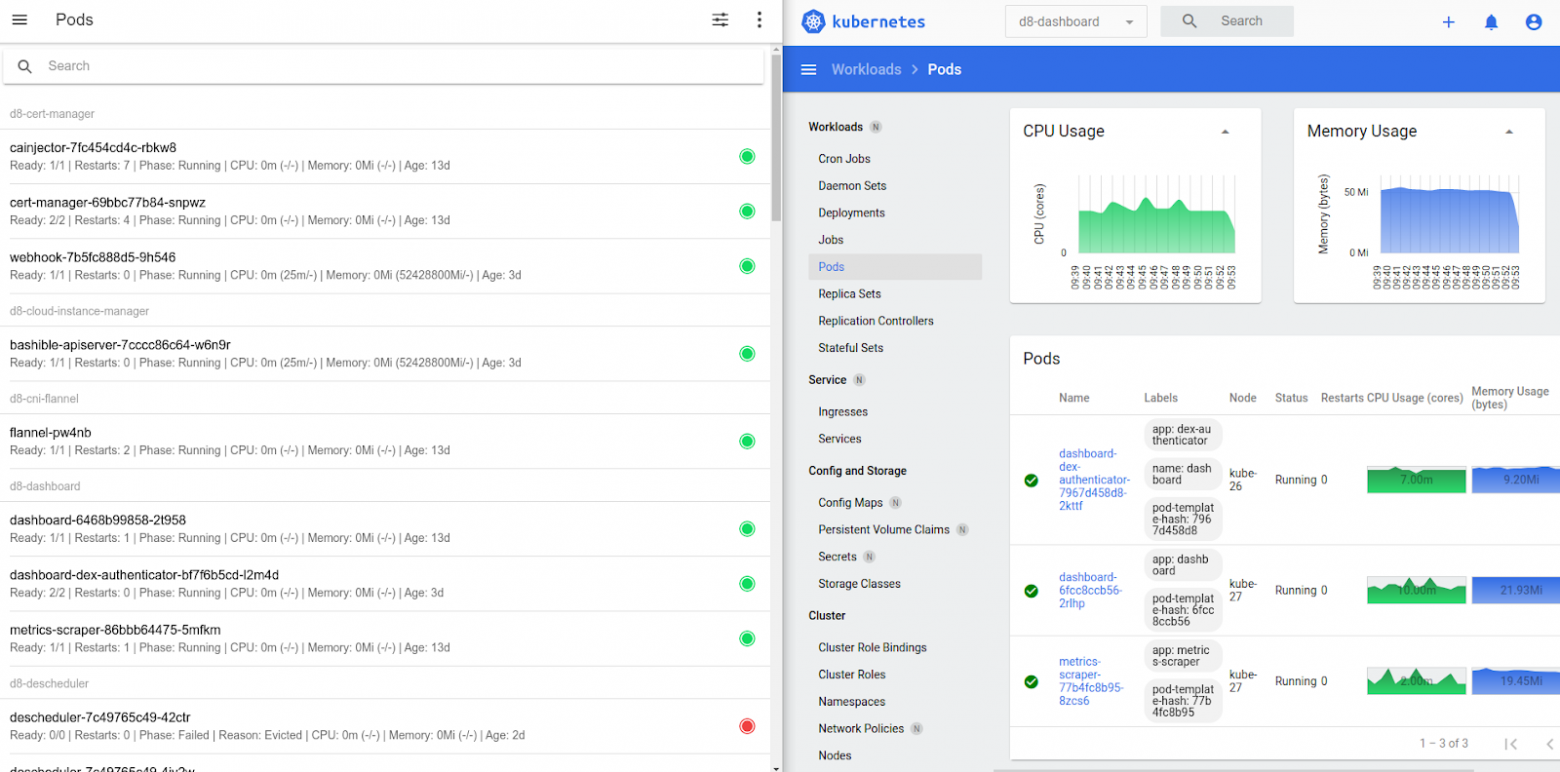Open the three-dot overflow menu

pyautogui.click(x=759, y=20)
